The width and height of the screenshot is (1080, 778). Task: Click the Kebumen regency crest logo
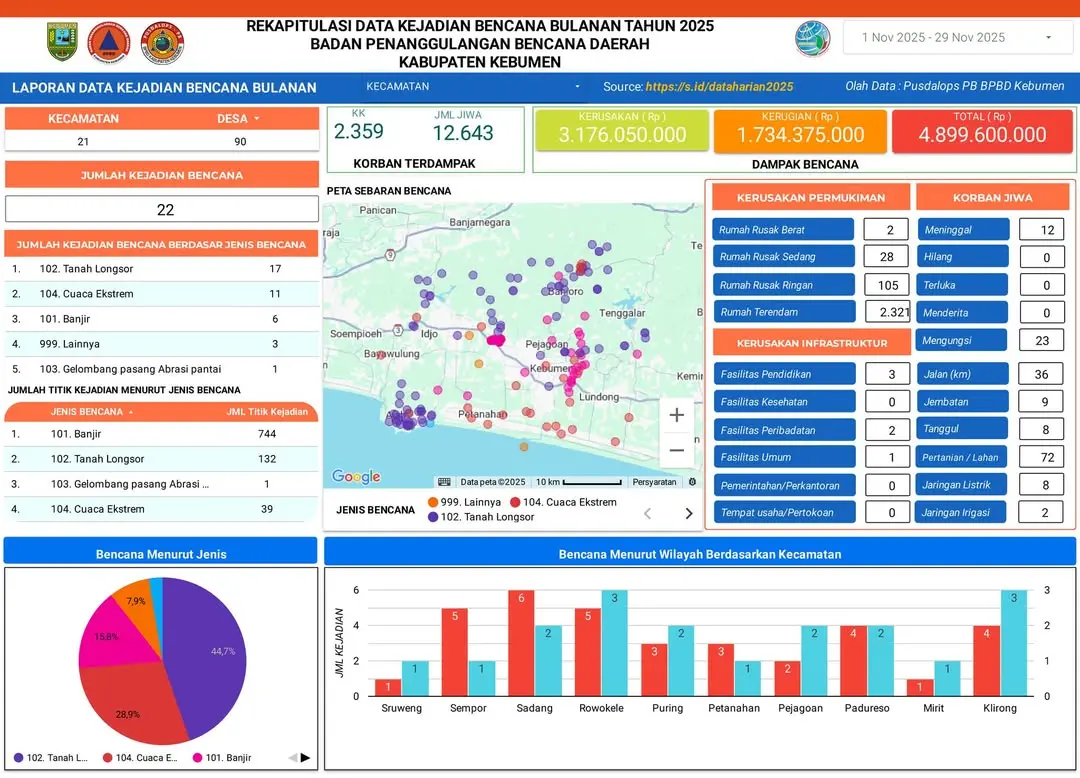point(62,42)
